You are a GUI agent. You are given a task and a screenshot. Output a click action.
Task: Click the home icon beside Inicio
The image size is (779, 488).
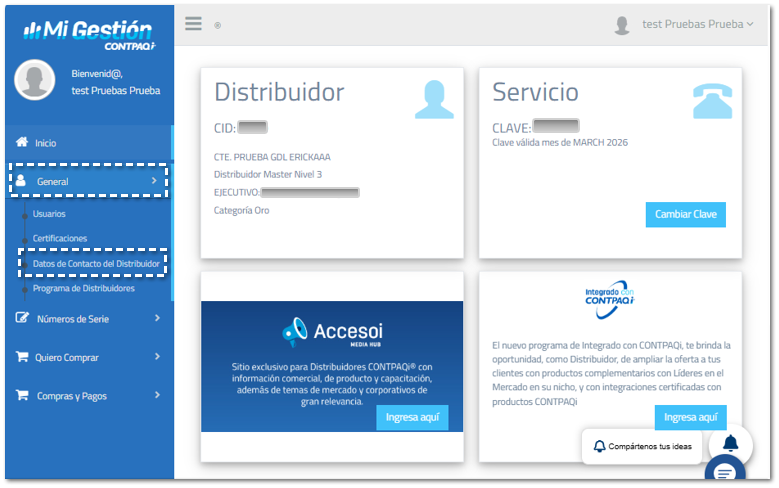(22, 142)
